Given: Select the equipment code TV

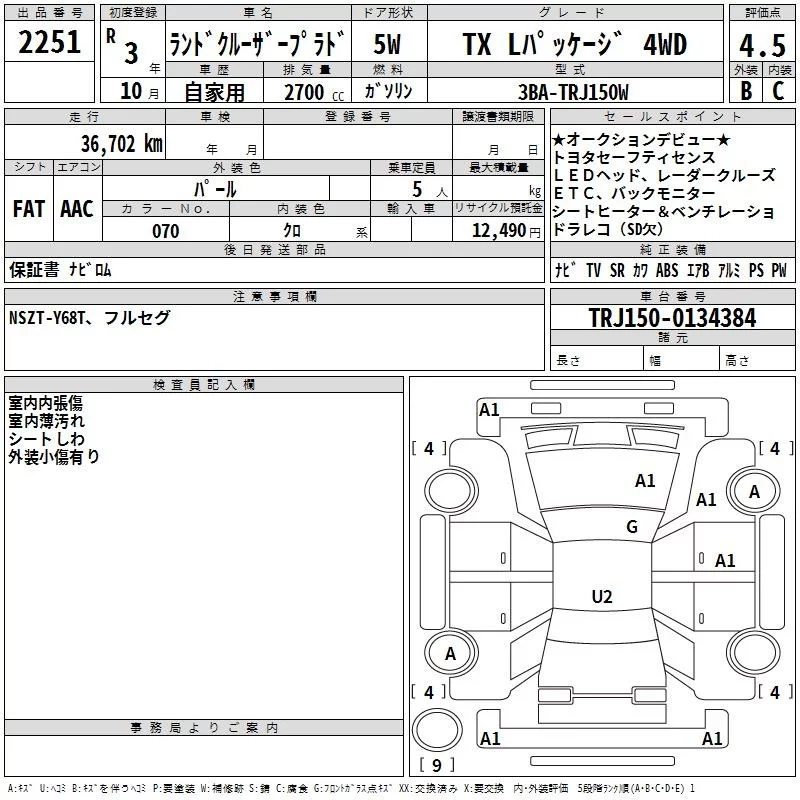Looking at the screenshot, I should point(593,270).
